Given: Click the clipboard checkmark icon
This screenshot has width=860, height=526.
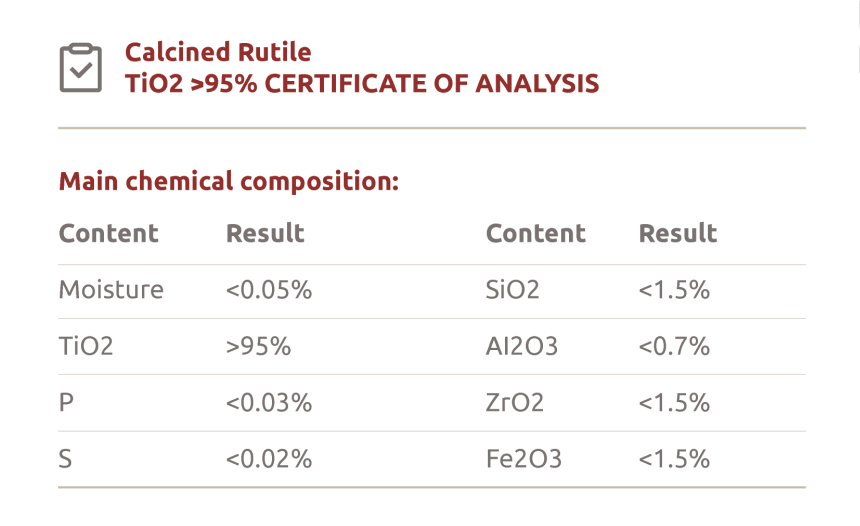Looking at the screenshot, I should pyautogui.click(x=80, y=67).
